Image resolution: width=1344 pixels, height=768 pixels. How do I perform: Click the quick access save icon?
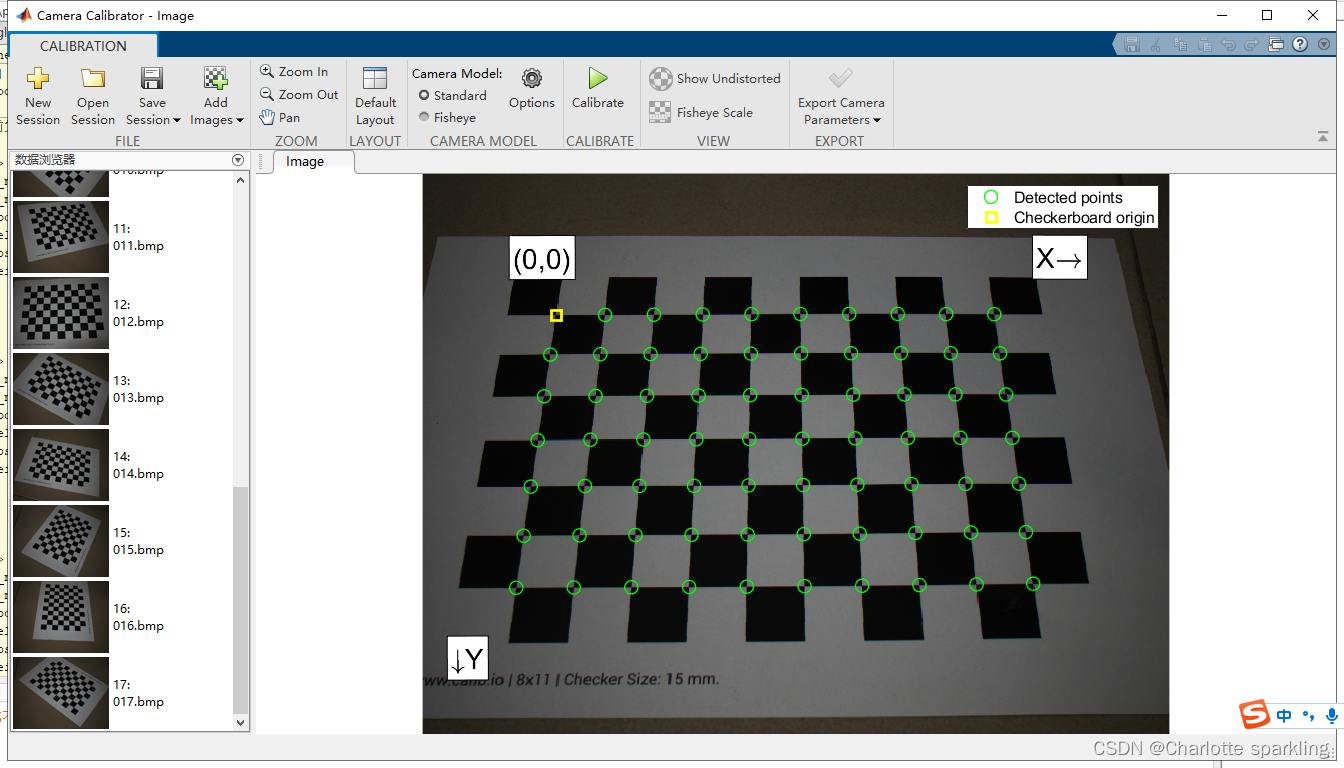(x=1132, y=44)
